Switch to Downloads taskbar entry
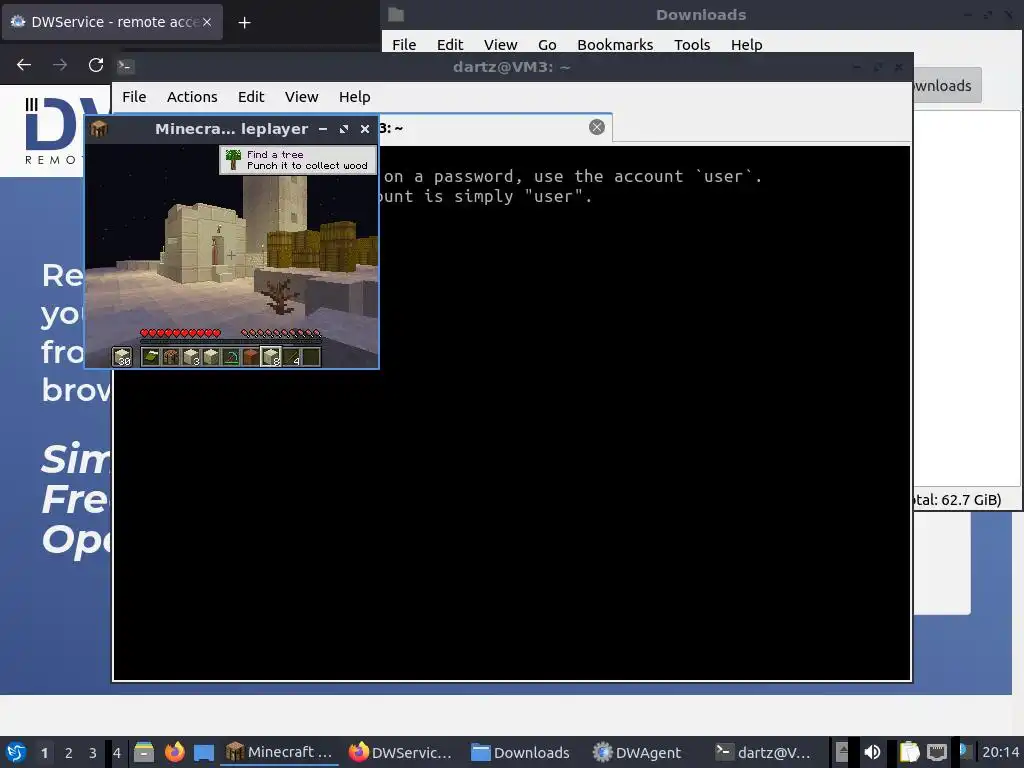Screen dimensions: 1024x768 coord(521,752)
